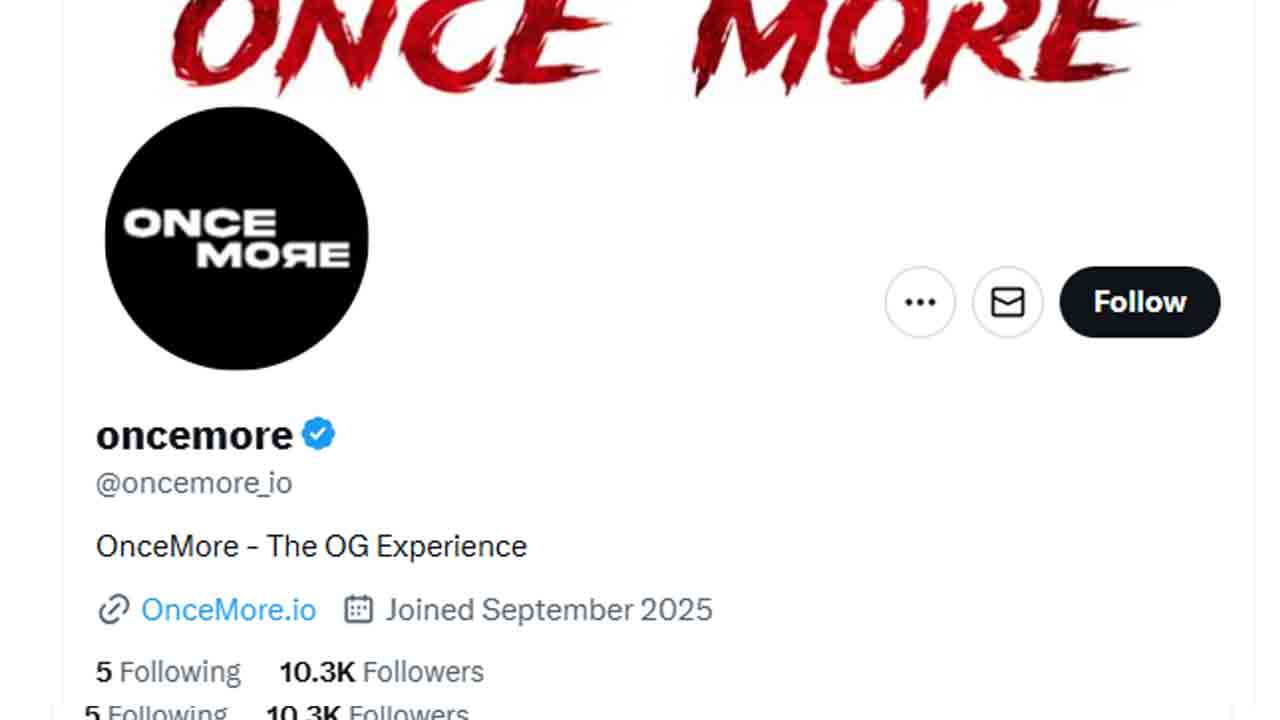Open the OnceMore.io website link
The width and height of the screenshot is (1280, 720).
tap(228, 609)
